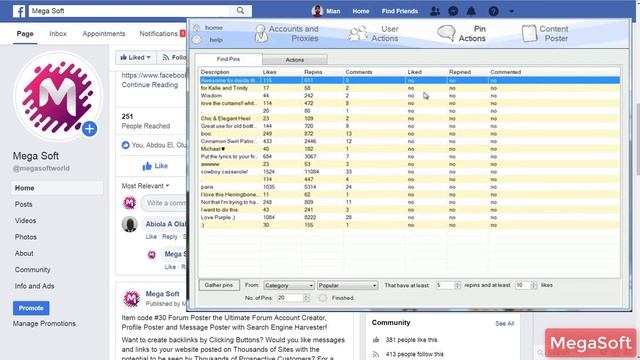This screenshot has width=640, height=360.
Task: Click the Liked dropdown button
Action: click(136, 58)
